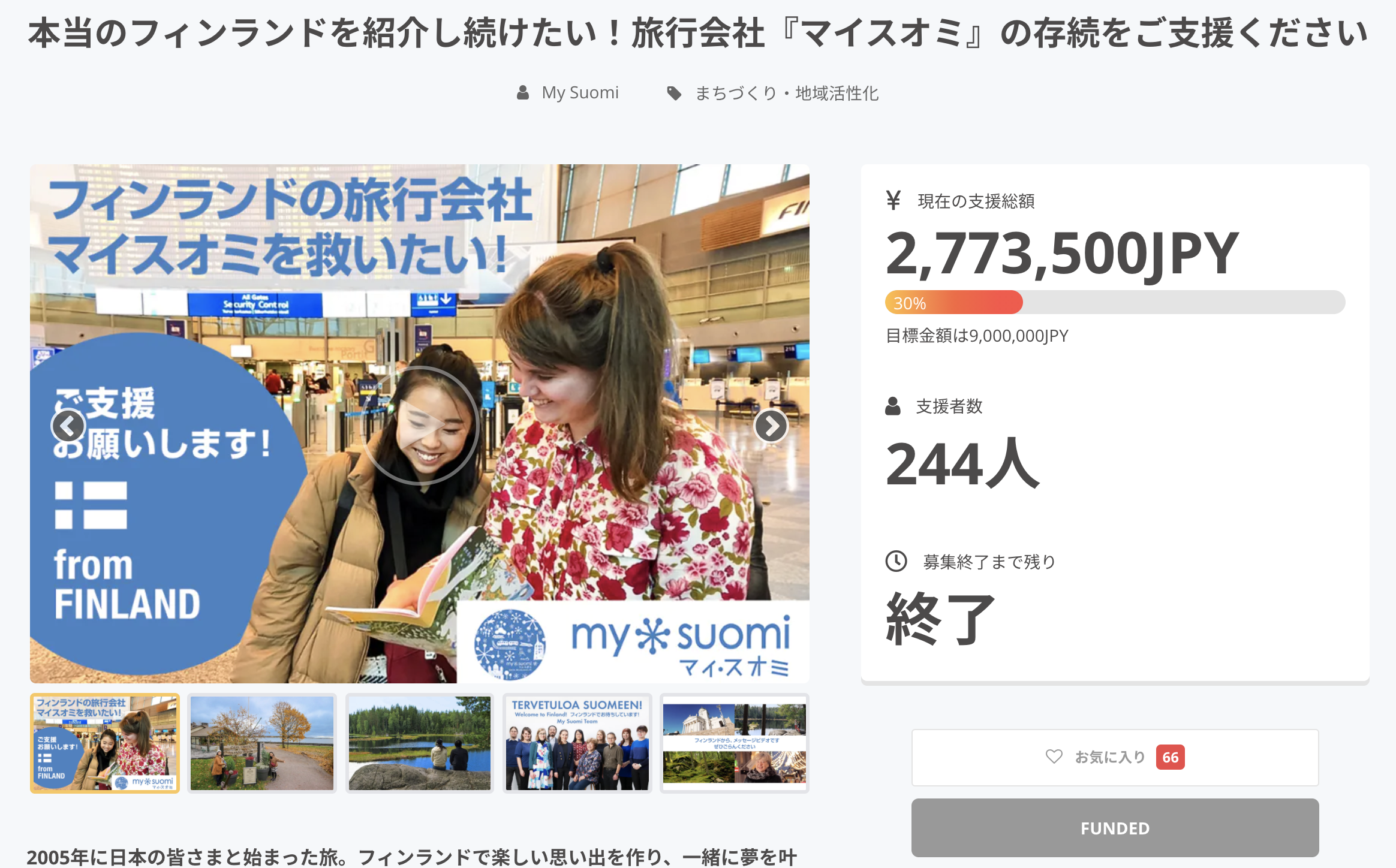The height and width of the screenshot is (868, 1396).
Task: Open the まちづくり・地域活性化 category link
Action: pyautogui.click(x=787, y=93)
